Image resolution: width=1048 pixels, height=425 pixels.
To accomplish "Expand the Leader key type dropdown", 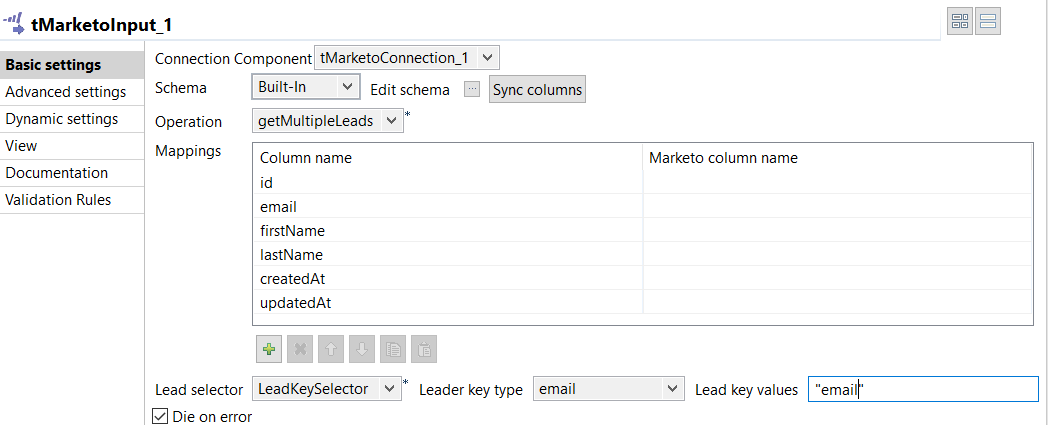I will pos(607,389).
